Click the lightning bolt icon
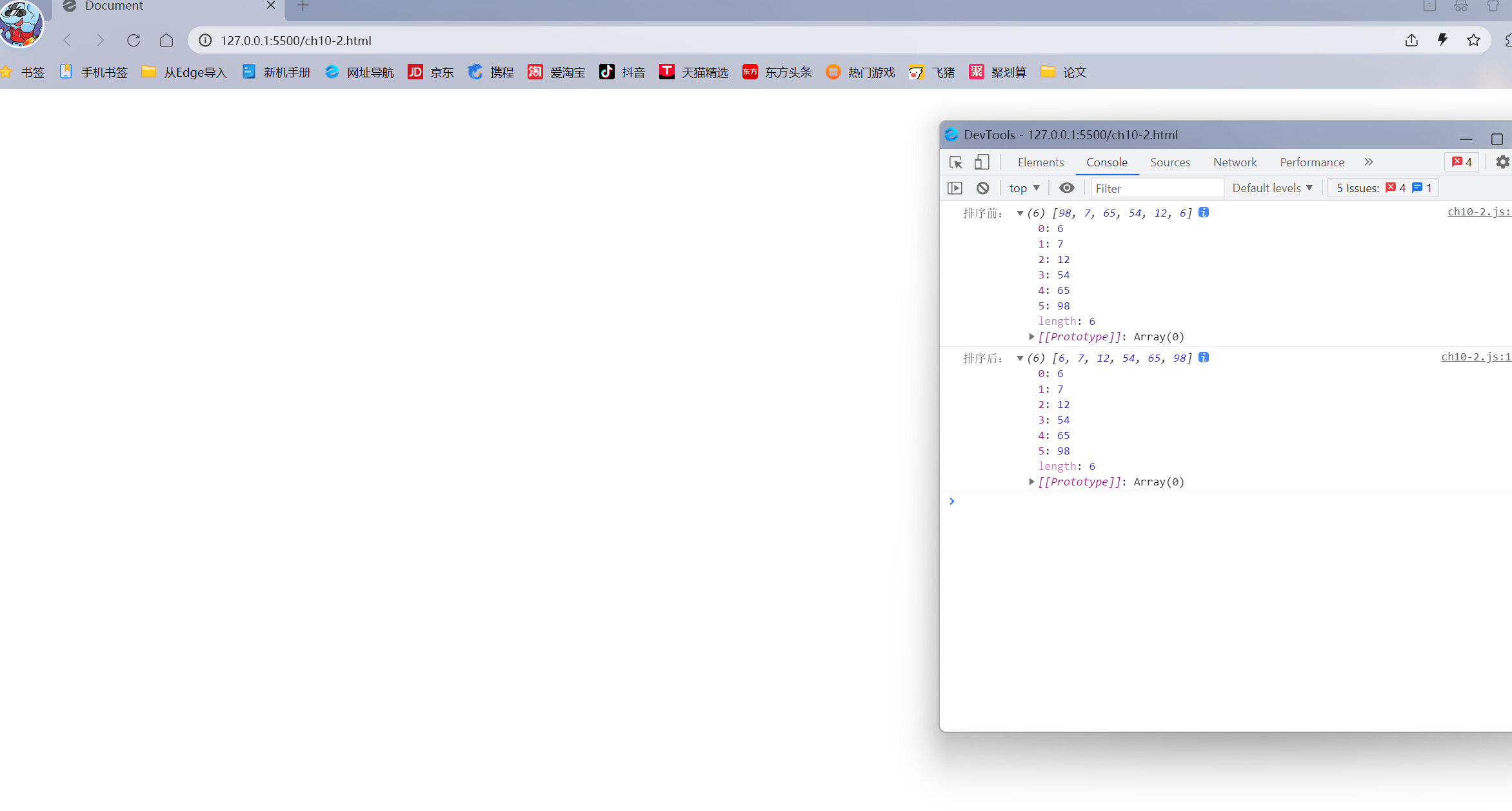 pos(1442,41)
